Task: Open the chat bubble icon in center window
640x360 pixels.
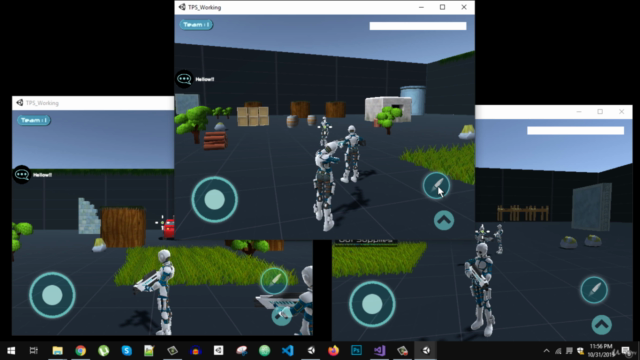Action: 184,79
